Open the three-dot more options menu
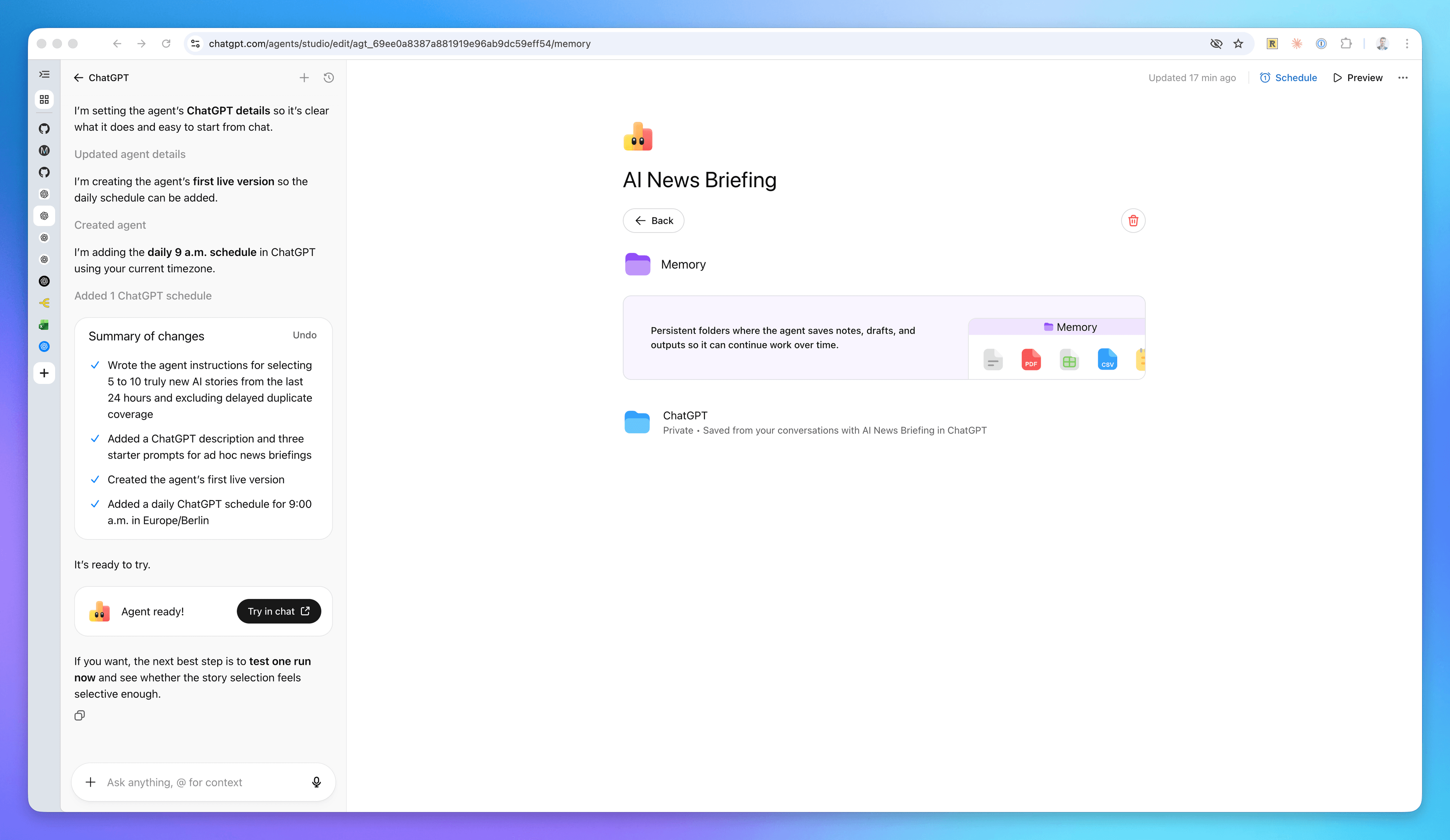1450x840 pixels. [x=1403, y=78]
